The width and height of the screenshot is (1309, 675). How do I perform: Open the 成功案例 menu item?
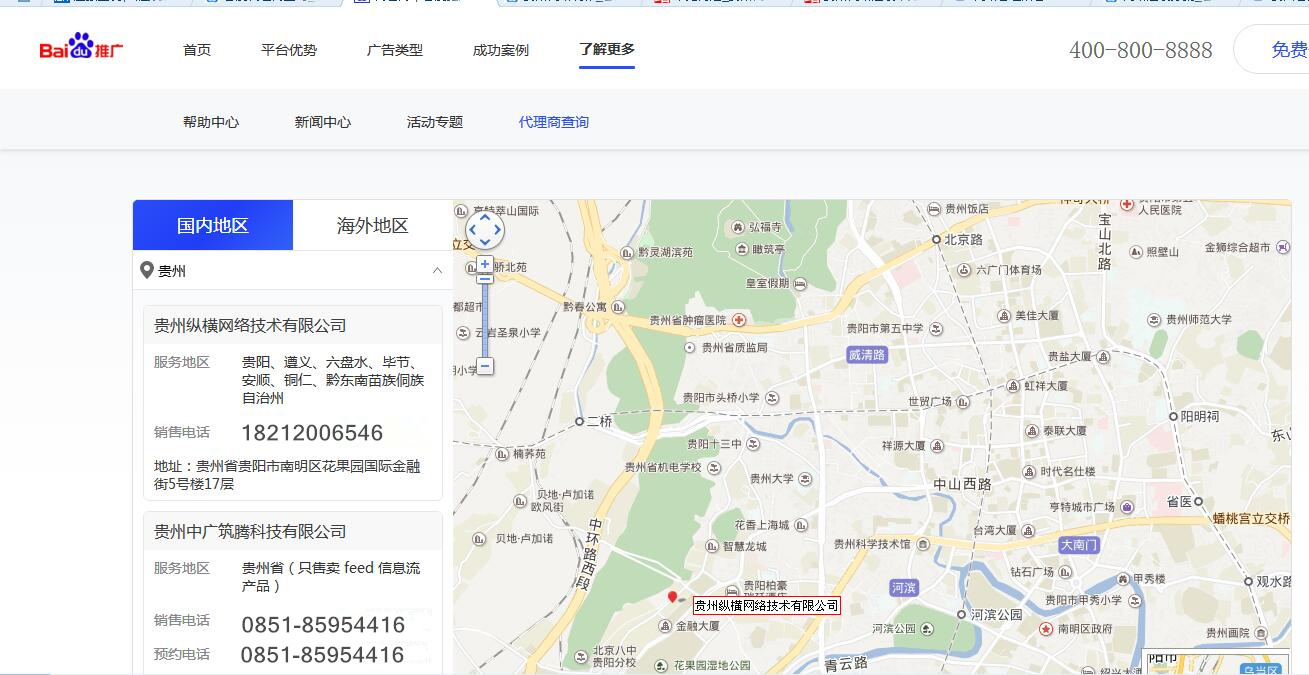pos(501,50)
